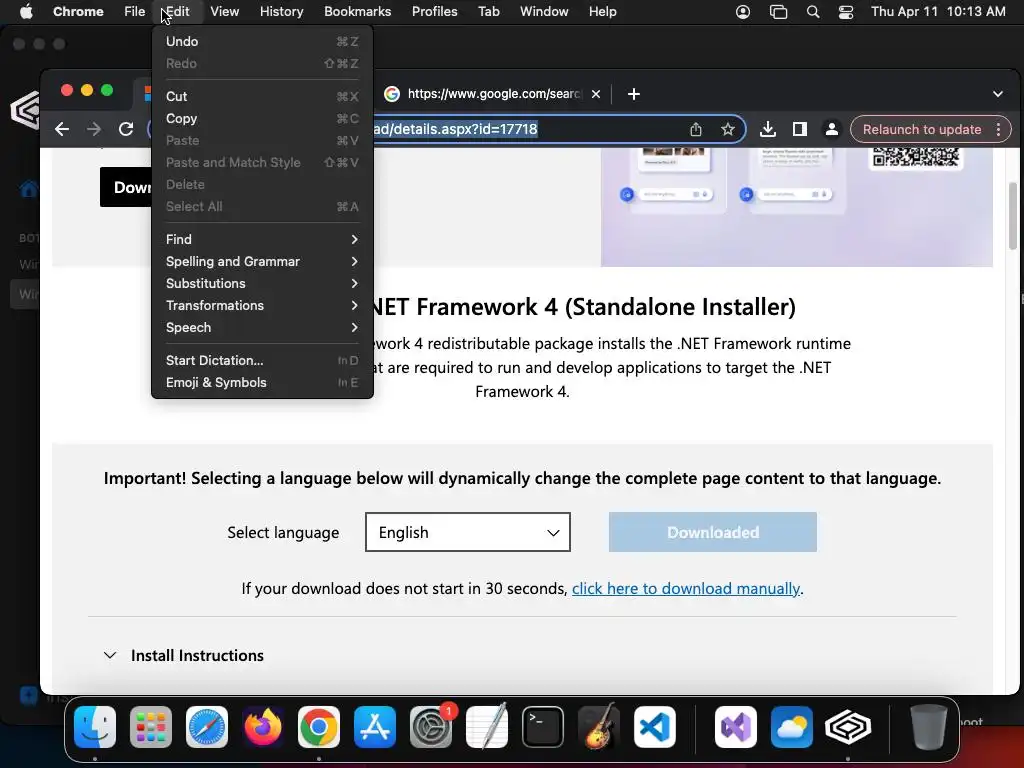Click the Relaunch to update button

921,129
